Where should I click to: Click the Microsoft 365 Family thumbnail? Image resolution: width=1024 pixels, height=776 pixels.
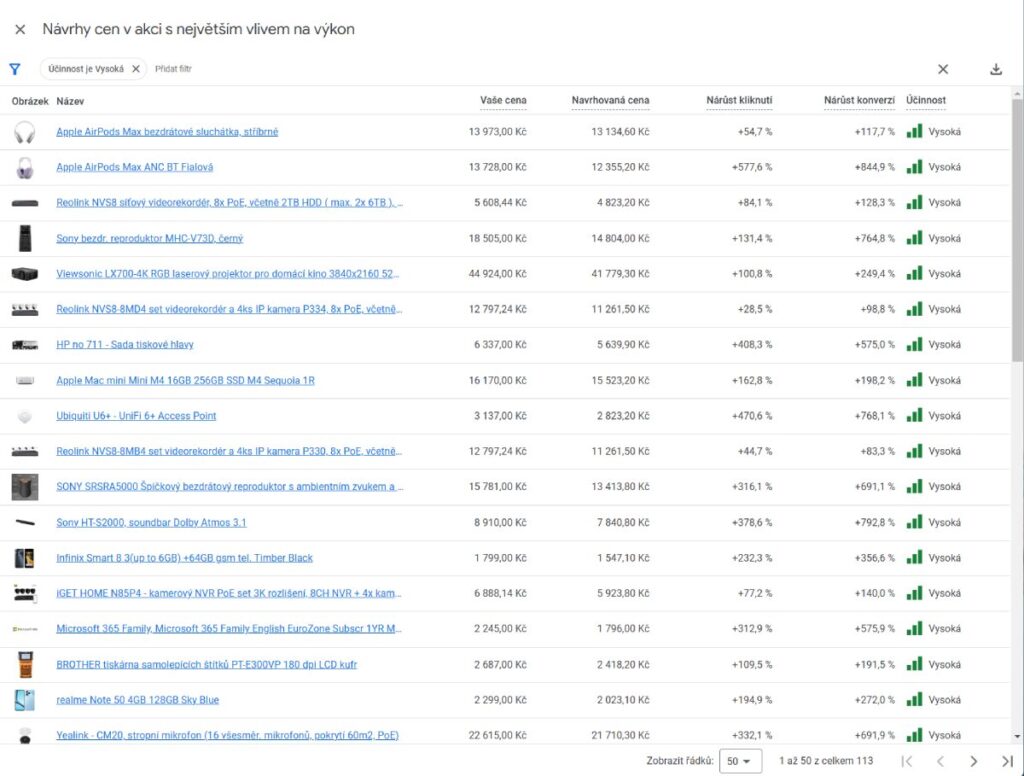pos(25,629)
